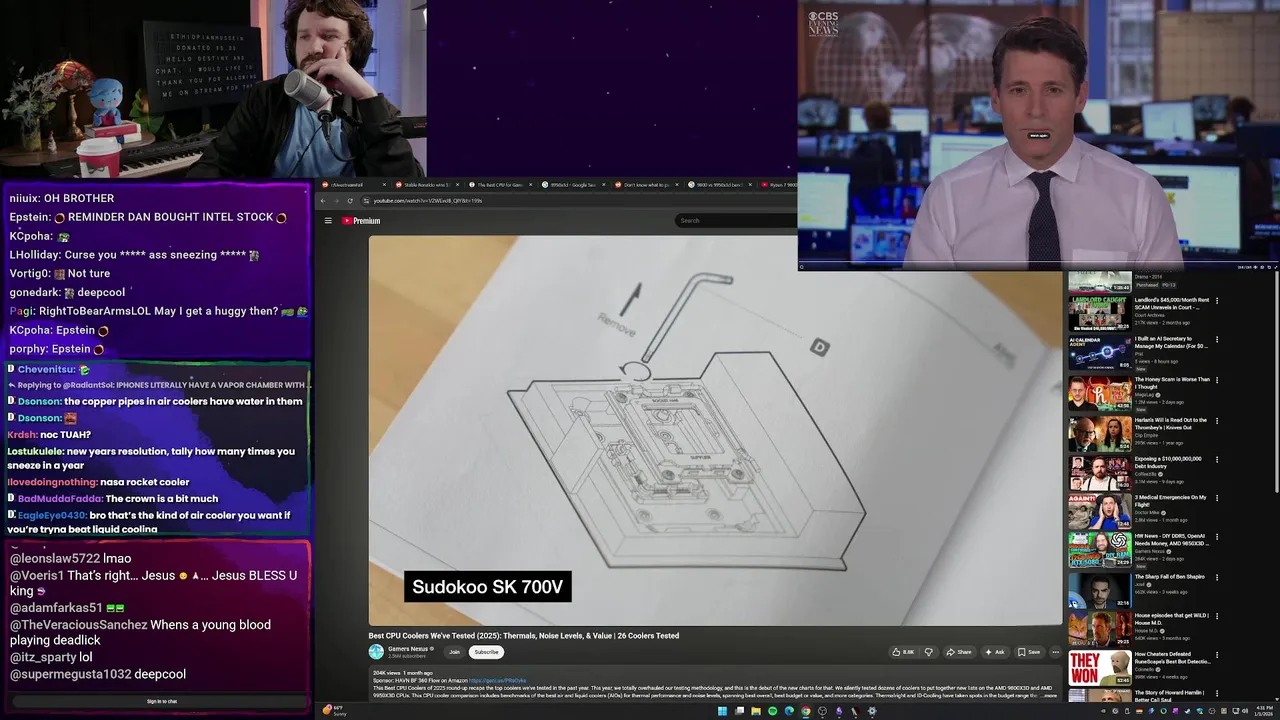This screenshot has height=720, width=1280.
Task: Open options menu for House episodes video
Action: [1217, 616]
